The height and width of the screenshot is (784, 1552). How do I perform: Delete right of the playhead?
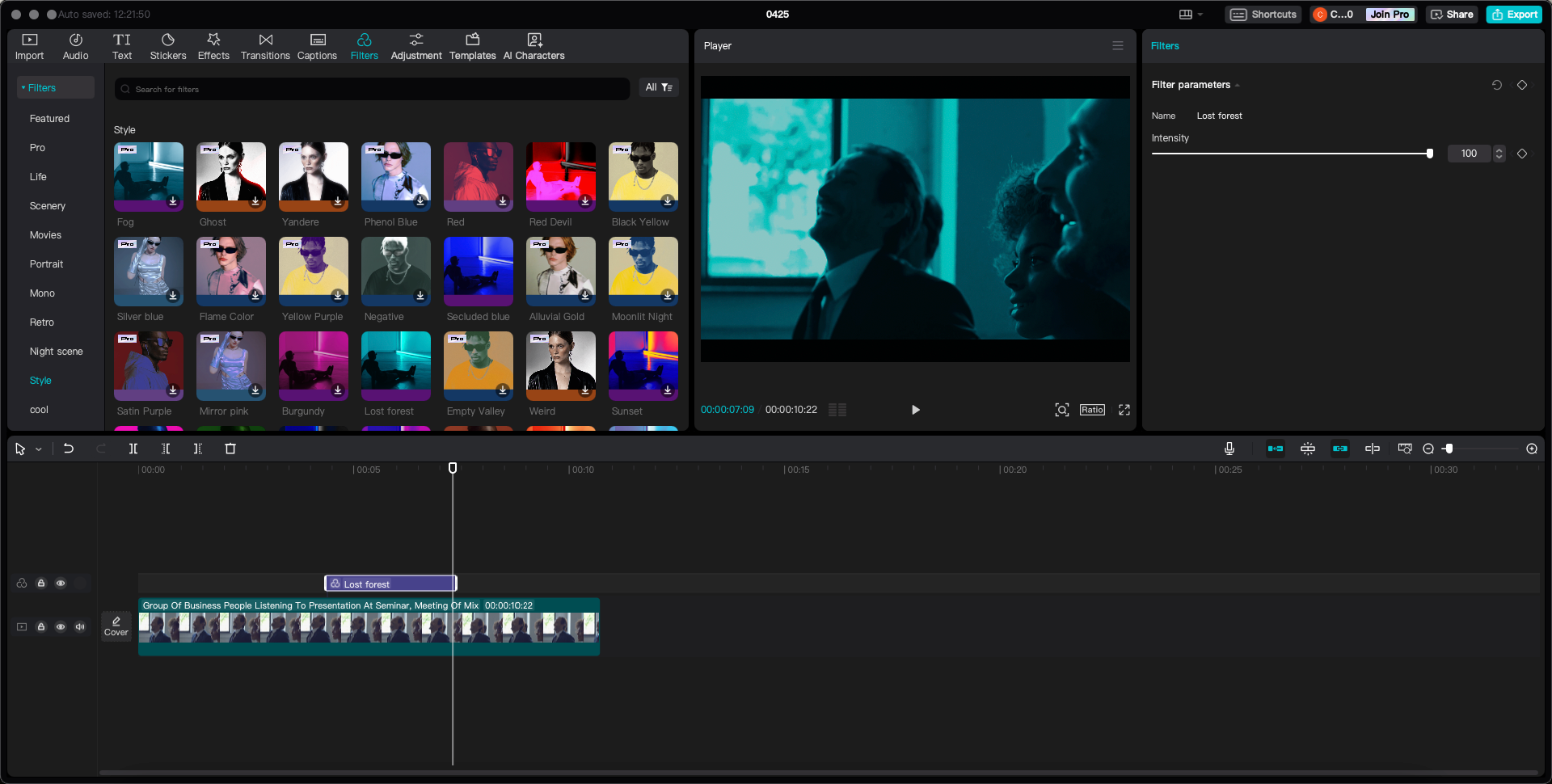click(198, 449)
